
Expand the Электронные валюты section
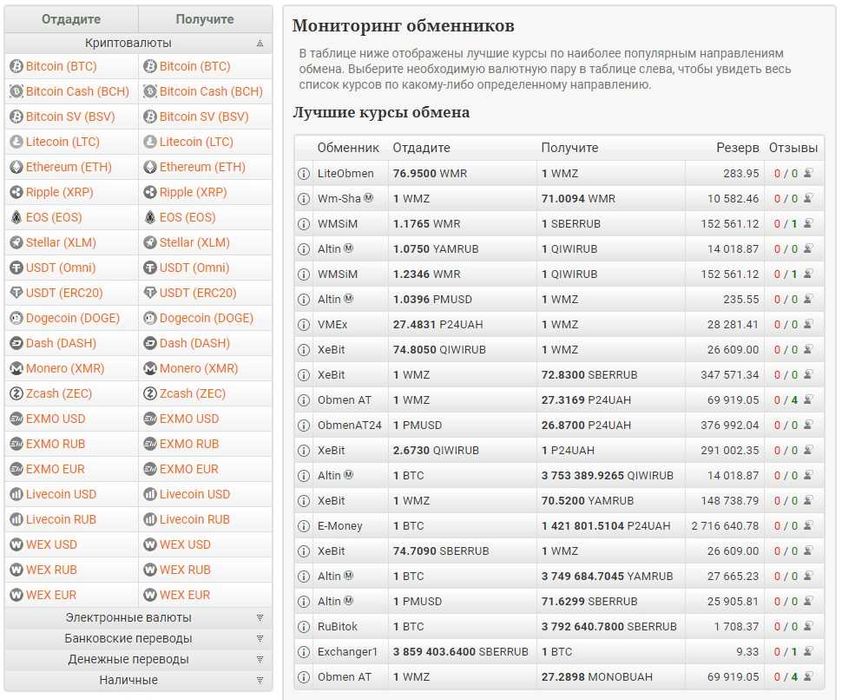pyautogui.click(x=260, y=618)
